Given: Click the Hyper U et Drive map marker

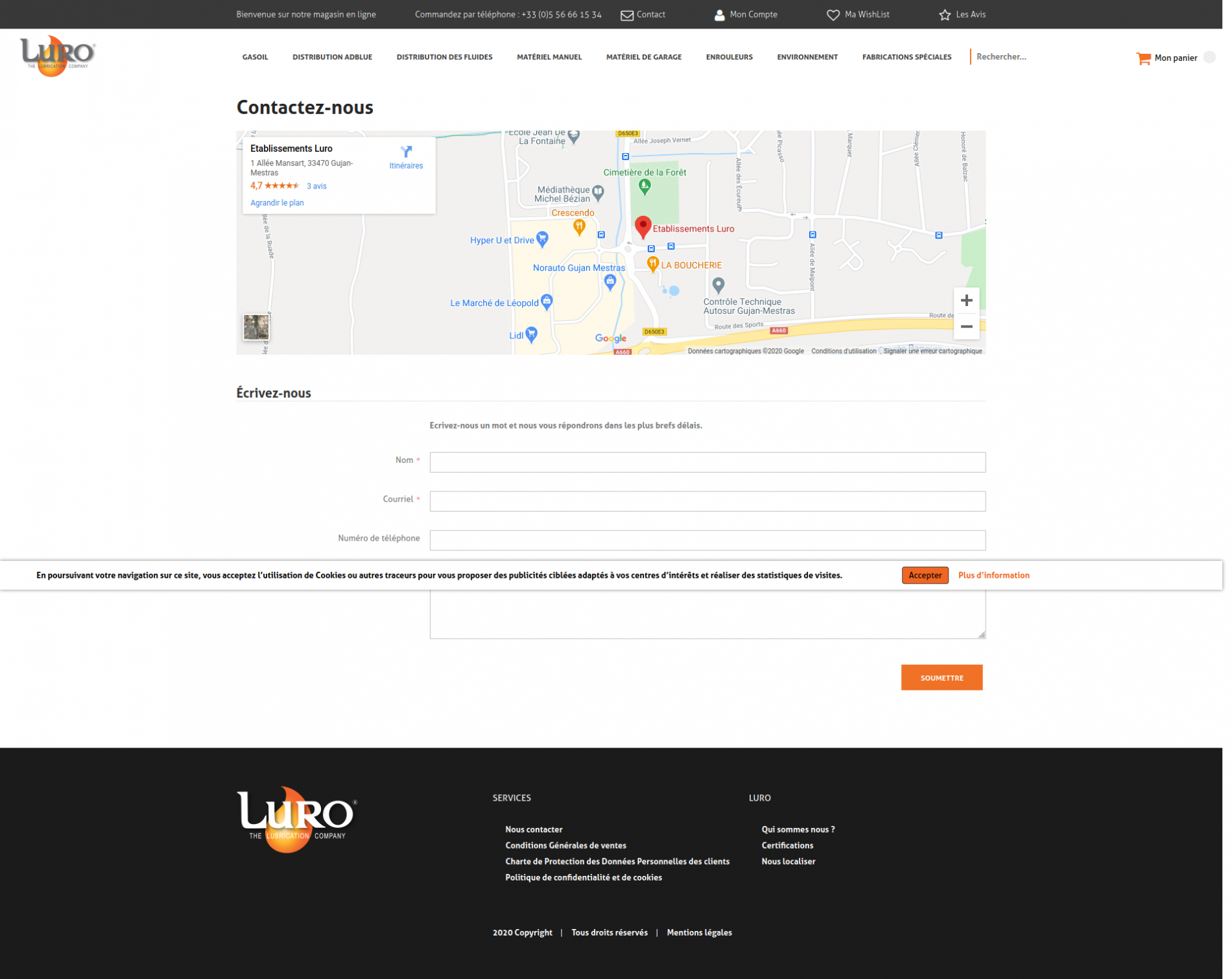Looking at the screenshot, I should click(543, 239).
